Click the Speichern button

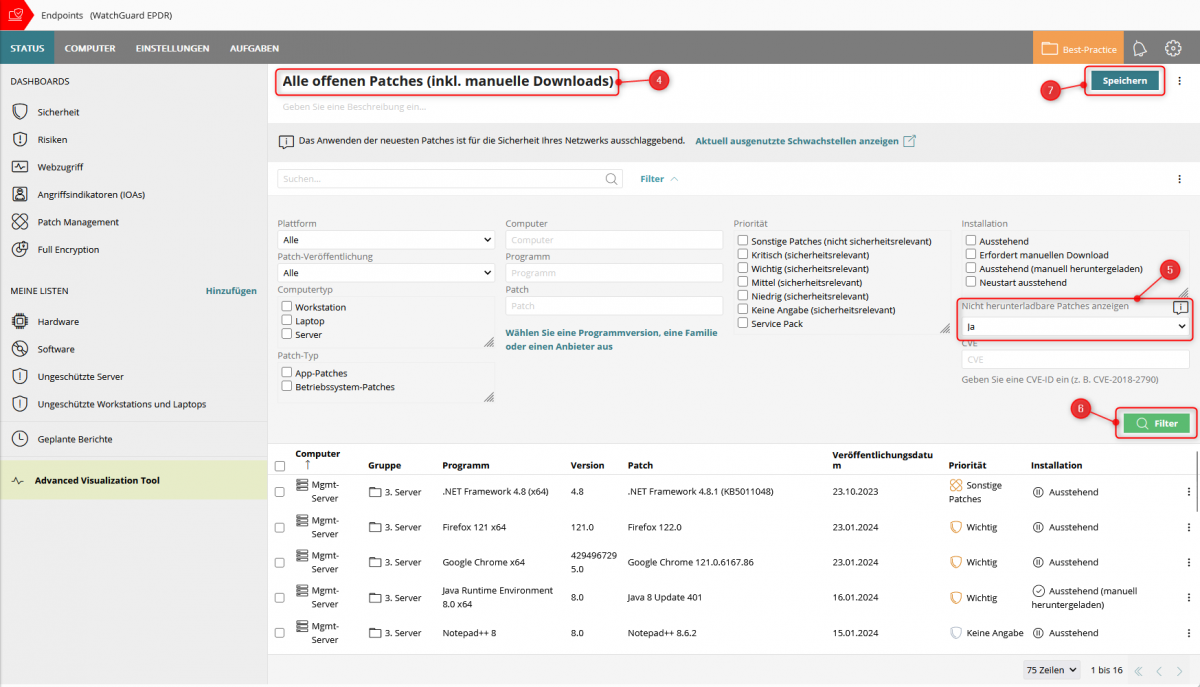[x=1124, y=81]
